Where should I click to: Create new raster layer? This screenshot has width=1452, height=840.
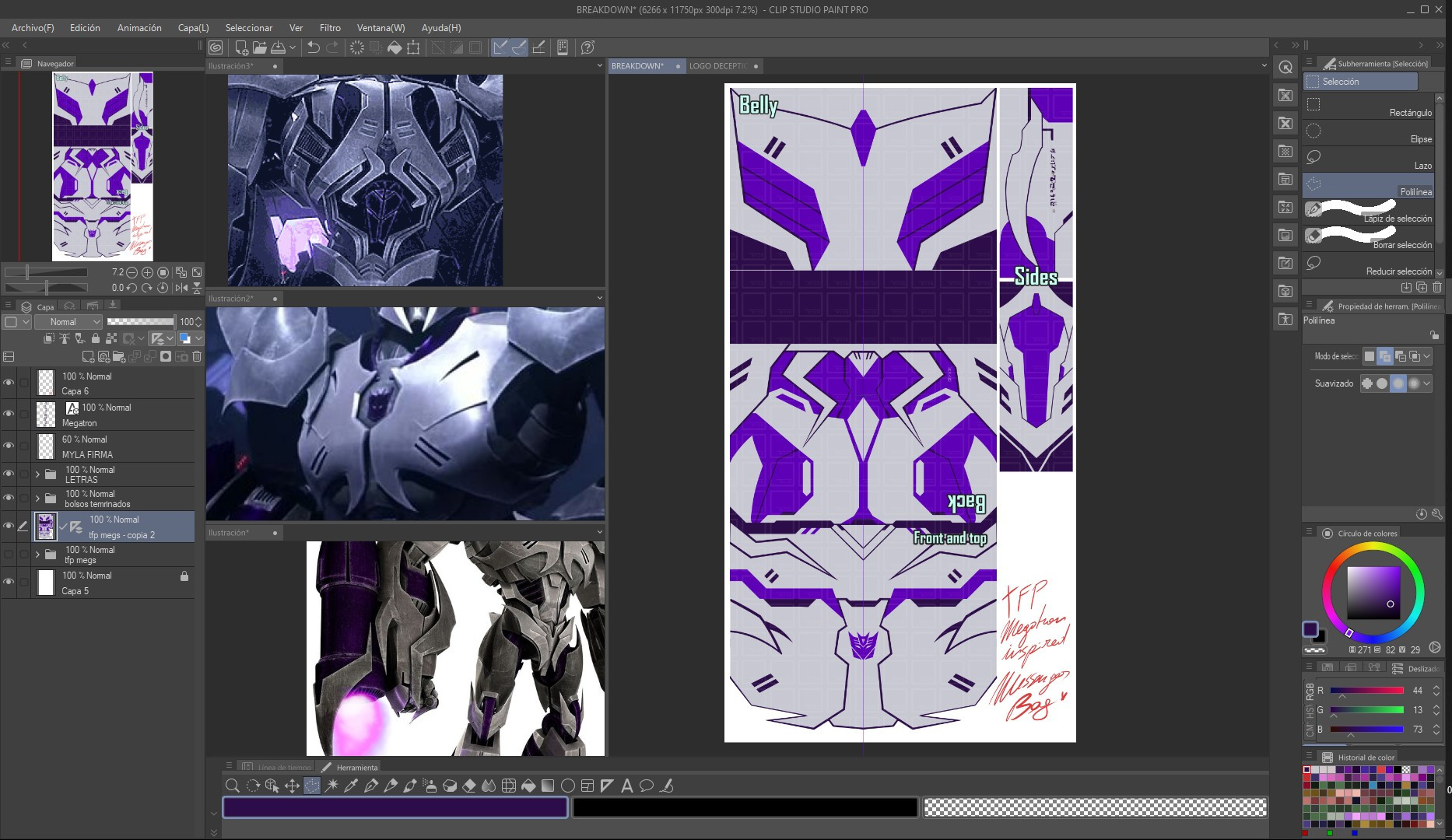88,357
